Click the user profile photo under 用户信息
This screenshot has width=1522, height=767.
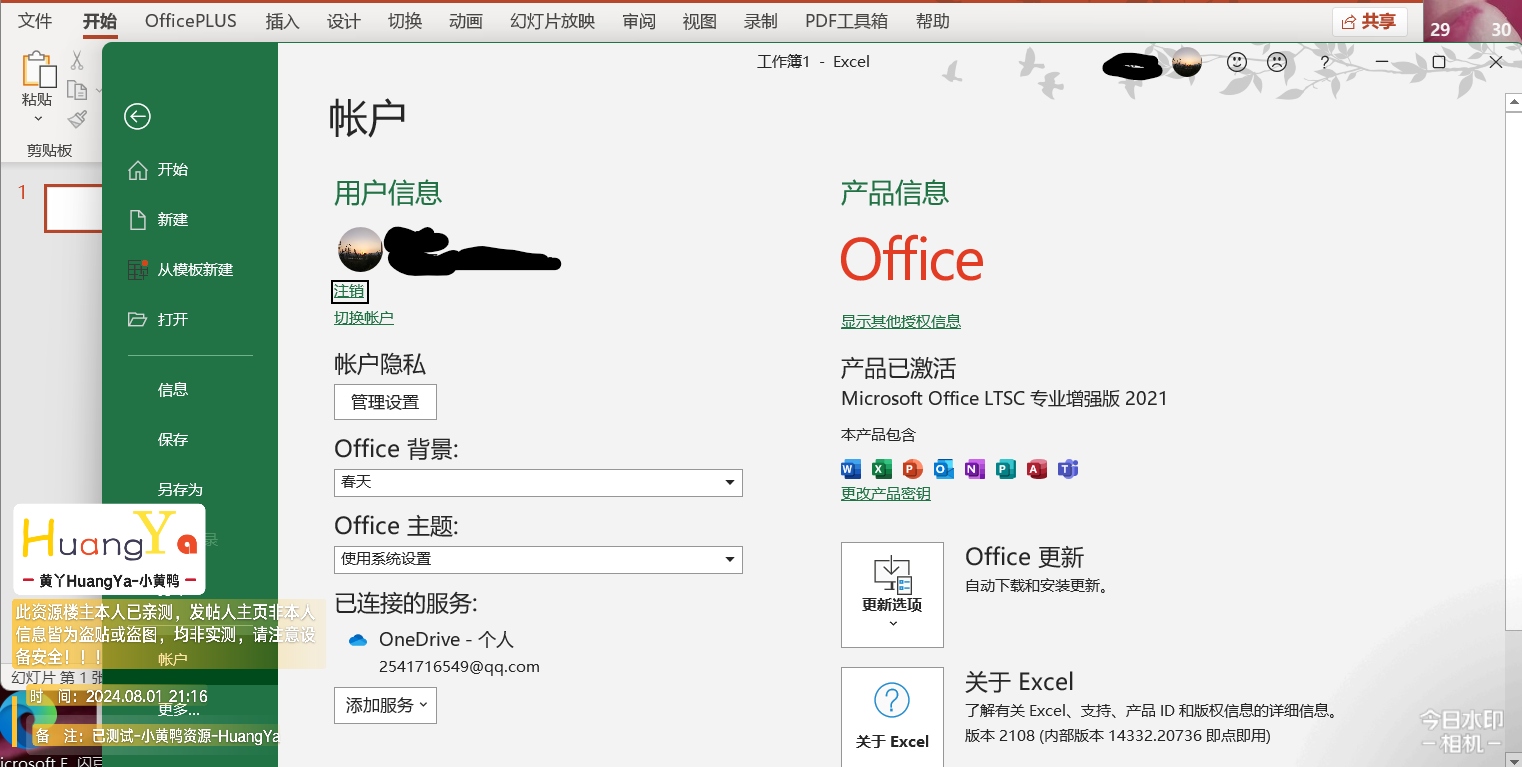pos(361,249)
